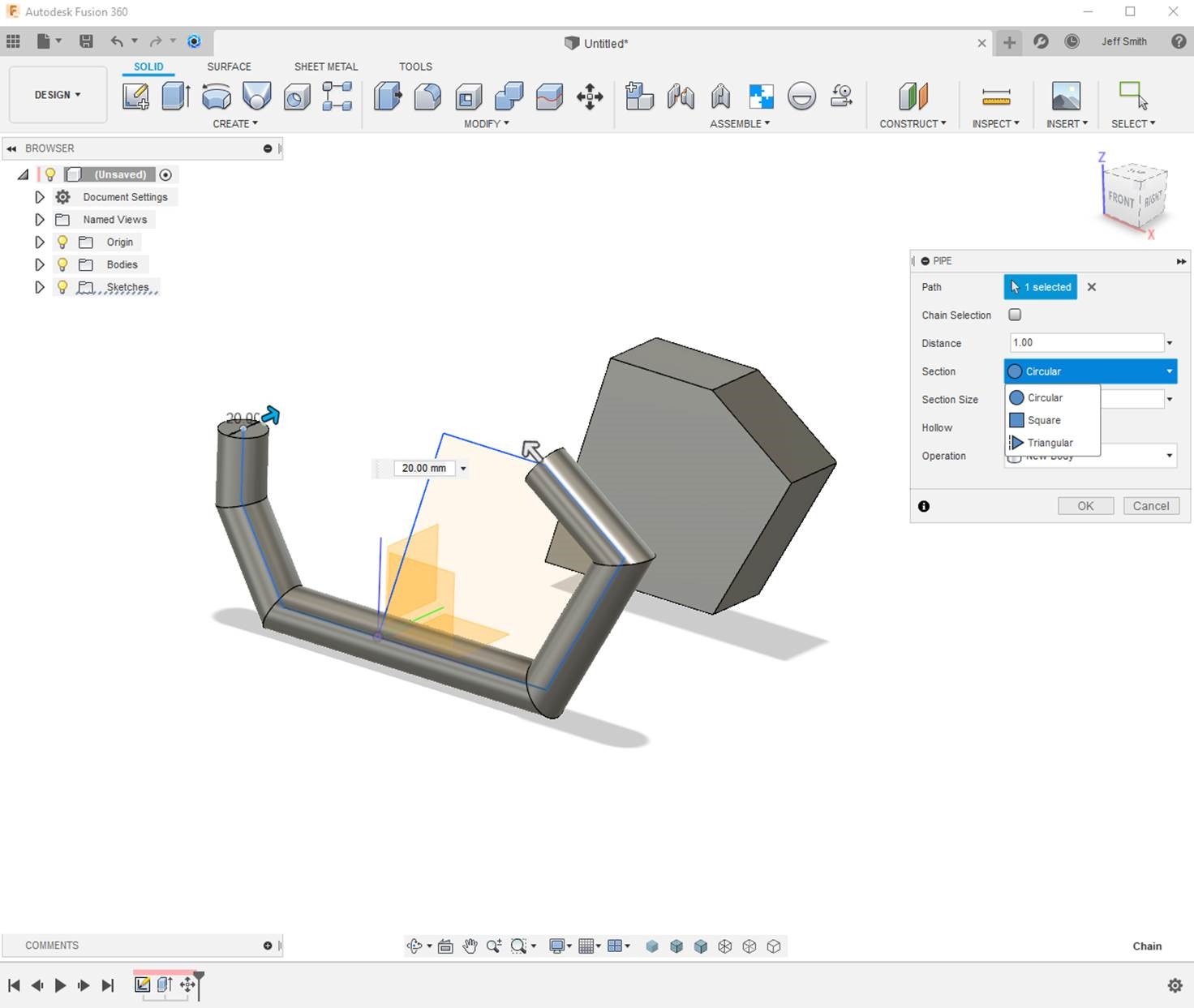Cancel the Pipe command

[x=1151, y=505]
